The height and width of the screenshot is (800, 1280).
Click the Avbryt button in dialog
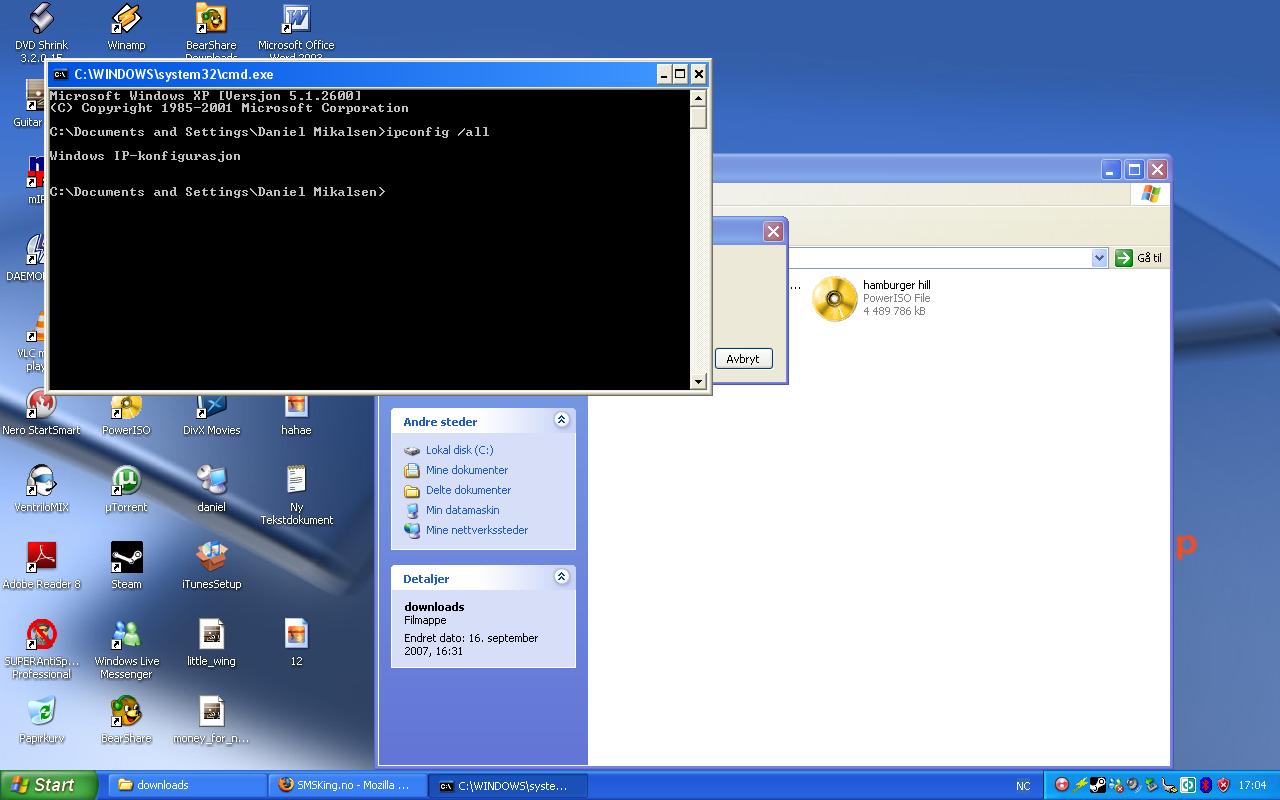[x=743, y=359]
